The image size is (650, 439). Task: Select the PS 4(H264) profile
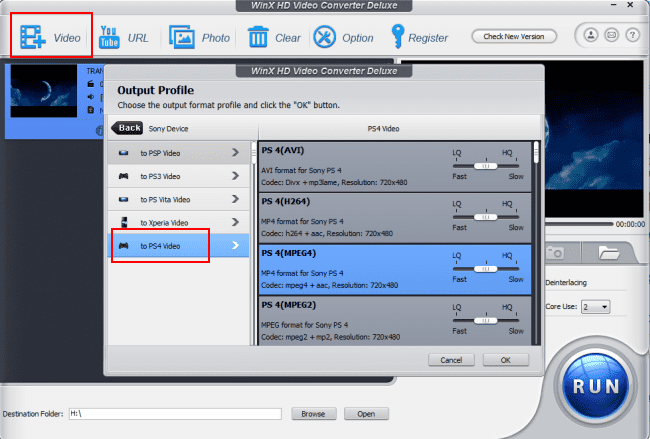tap(395, 218)
